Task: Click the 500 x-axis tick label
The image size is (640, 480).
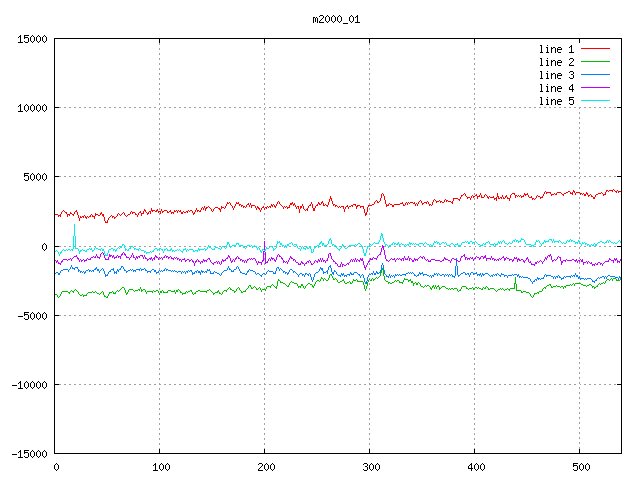Action: [x=579, y=467]
